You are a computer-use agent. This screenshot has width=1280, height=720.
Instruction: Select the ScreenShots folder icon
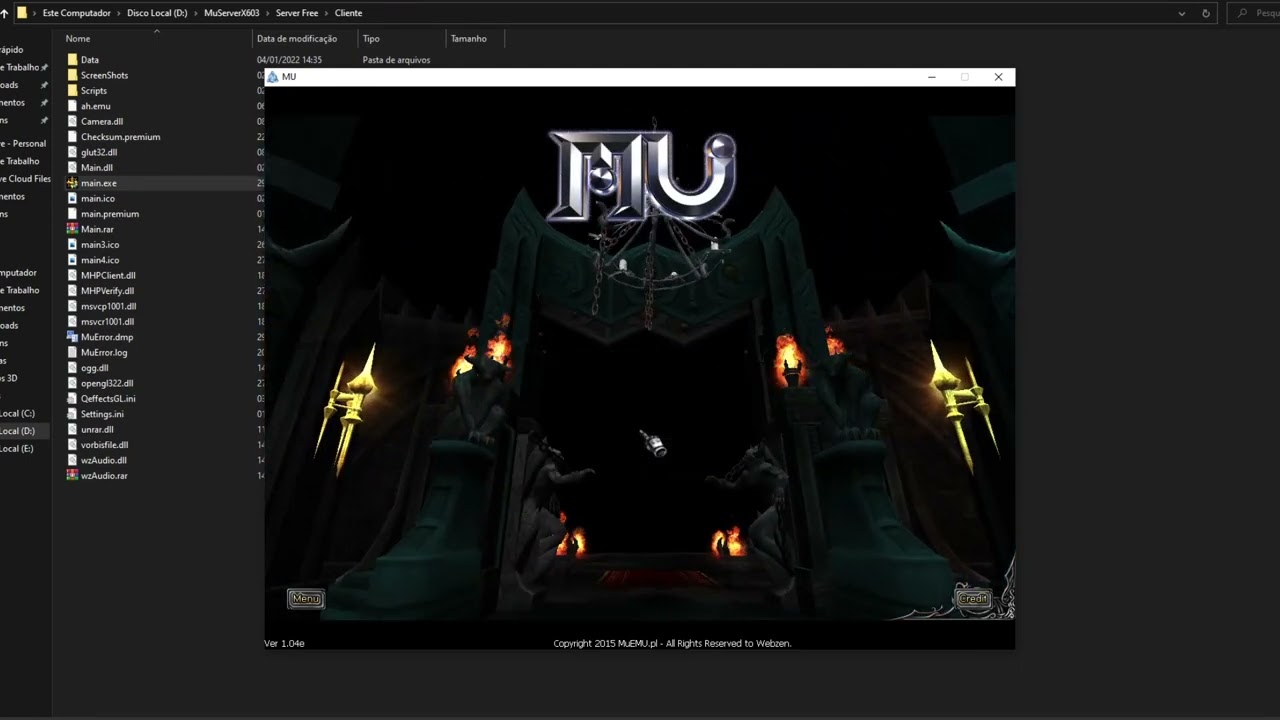(x=72, y=75)
